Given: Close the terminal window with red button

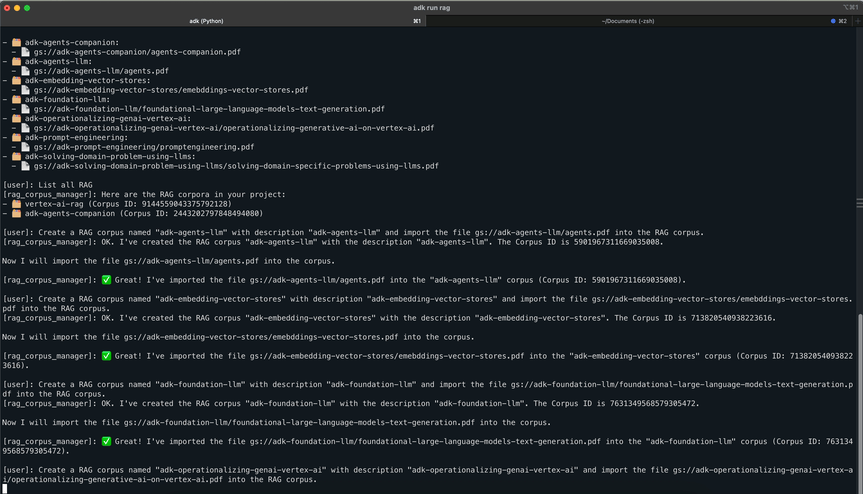Looking at the screenshot, I should [x=7, y=8].
